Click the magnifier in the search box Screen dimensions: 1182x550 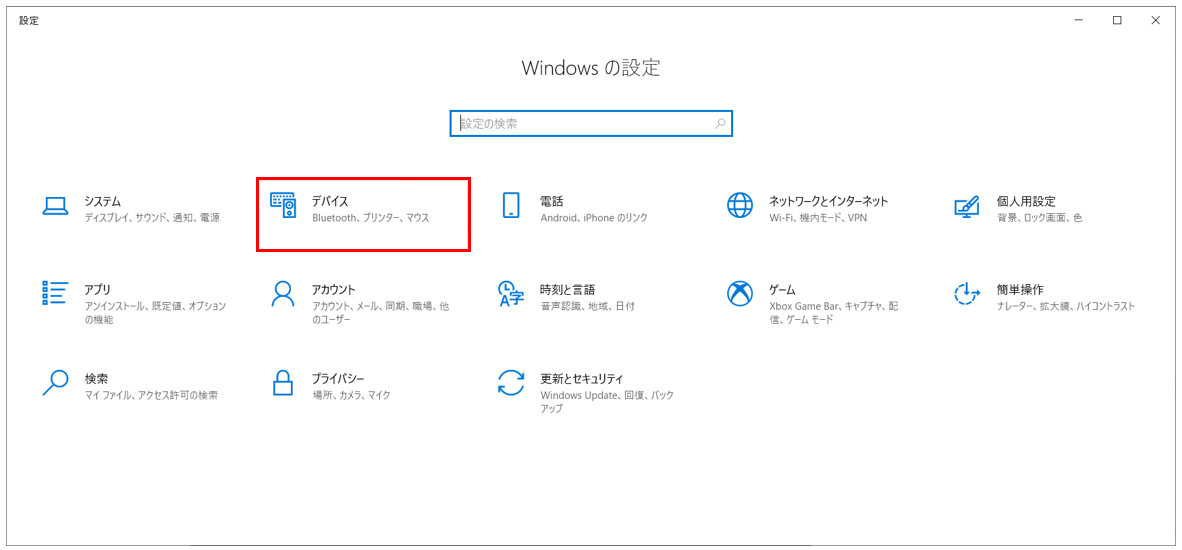point(721,124)
